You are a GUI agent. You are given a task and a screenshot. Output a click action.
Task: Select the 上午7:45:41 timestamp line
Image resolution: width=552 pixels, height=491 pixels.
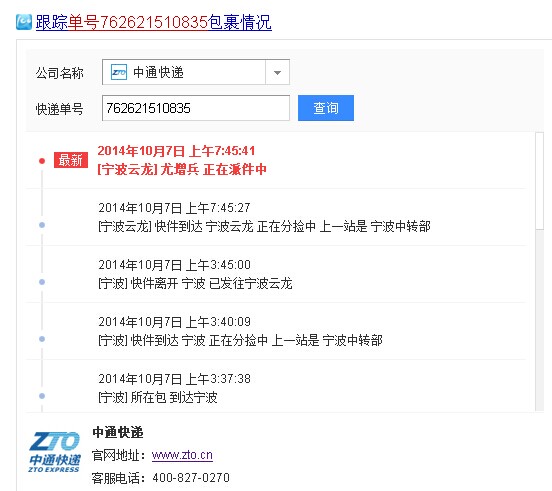tap(176, 151)
